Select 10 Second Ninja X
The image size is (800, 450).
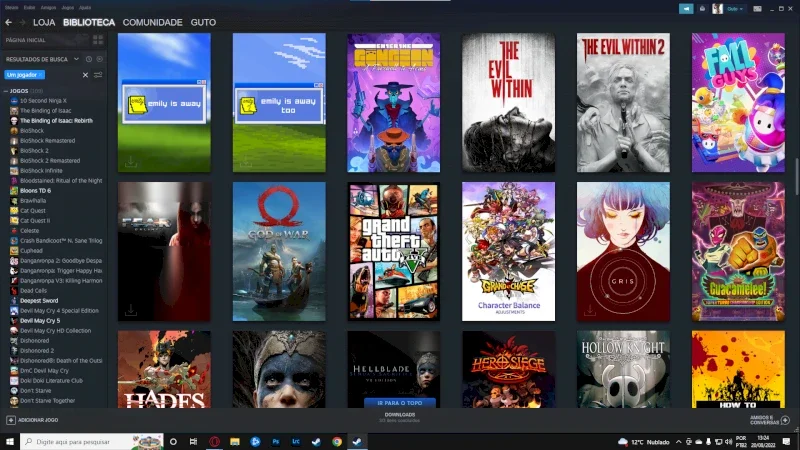43,101
